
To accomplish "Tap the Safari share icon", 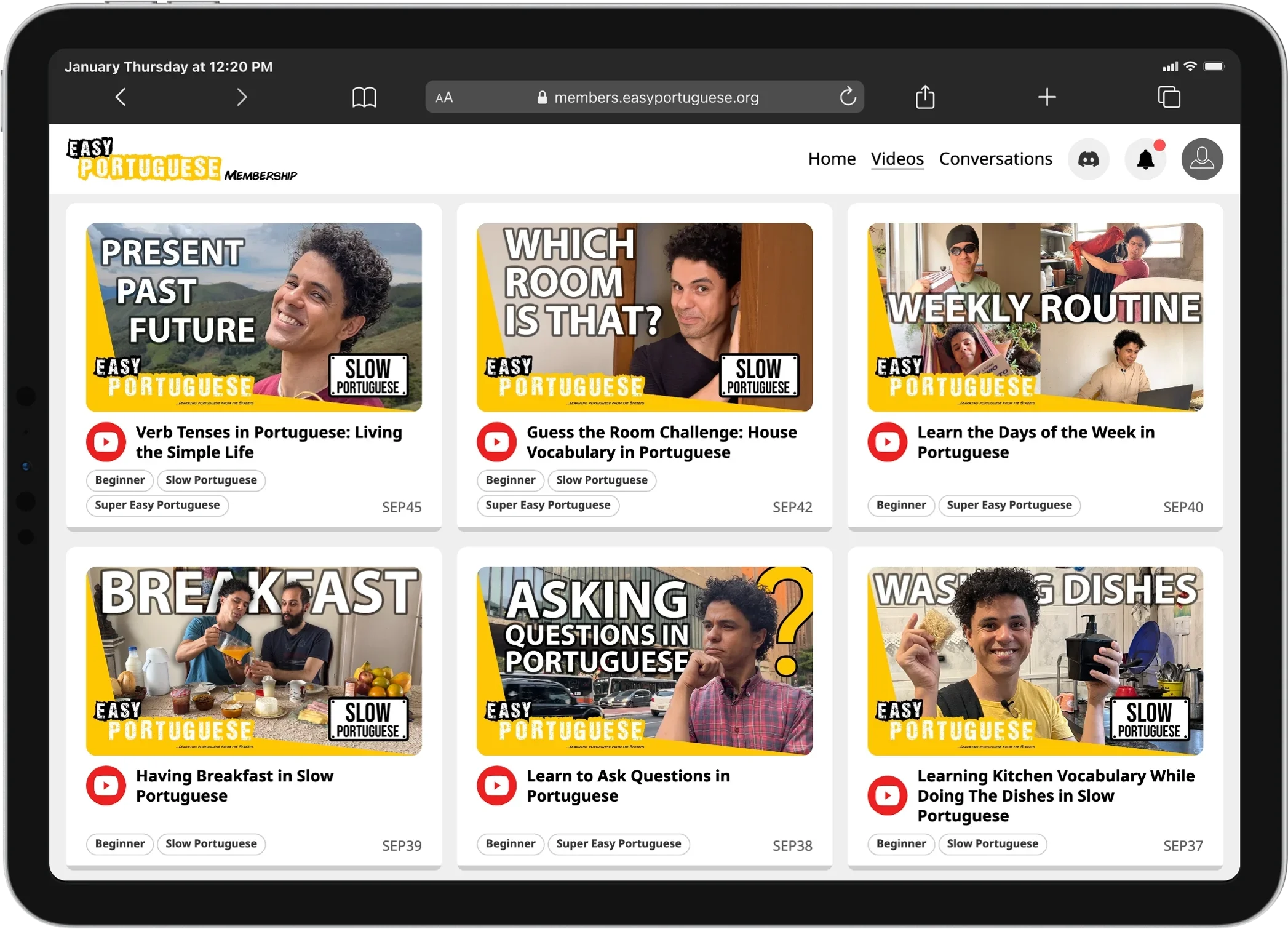I will click(x=924, y=97).
